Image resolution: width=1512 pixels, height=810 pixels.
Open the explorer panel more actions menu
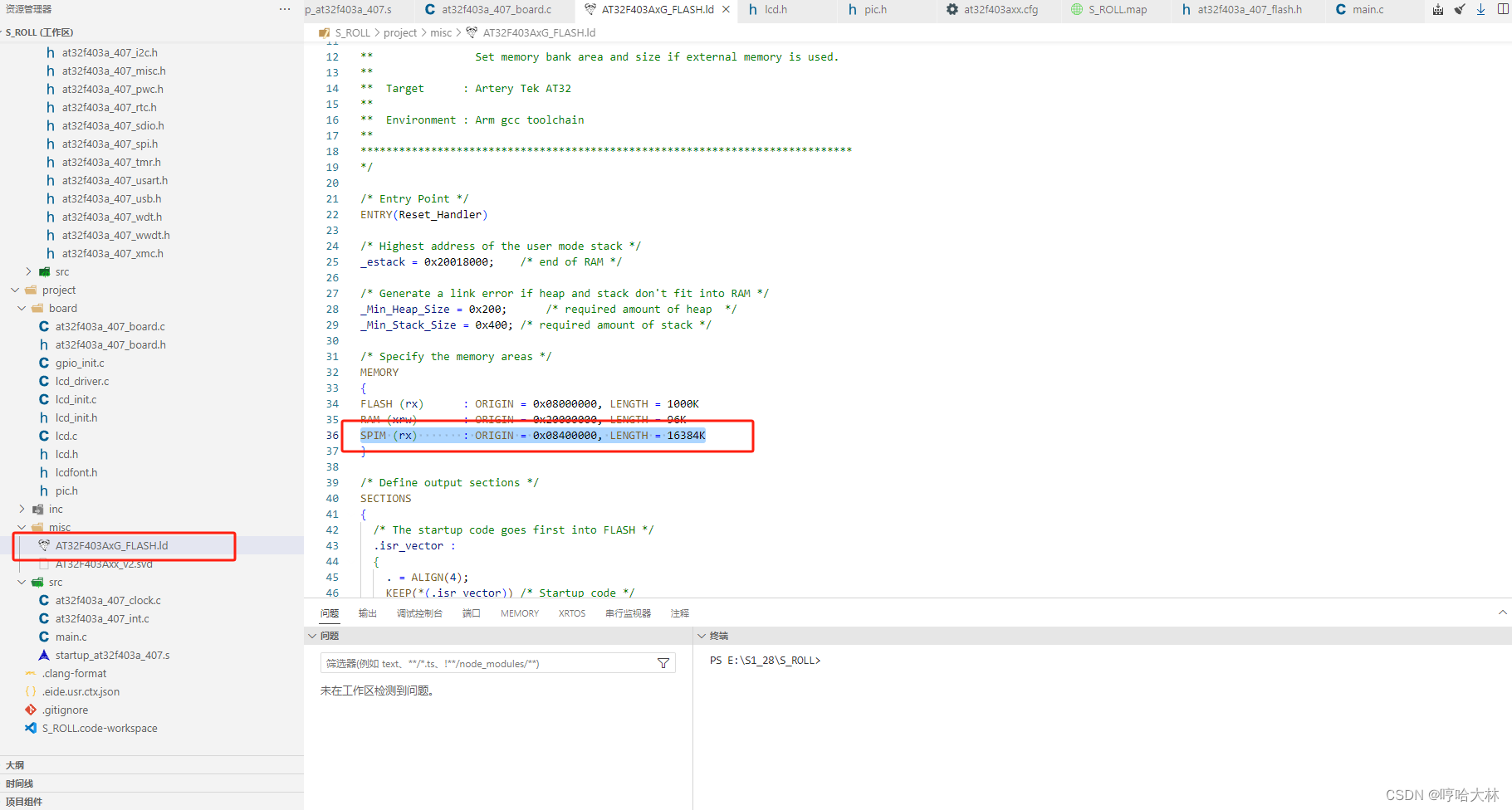pos(285,9)
